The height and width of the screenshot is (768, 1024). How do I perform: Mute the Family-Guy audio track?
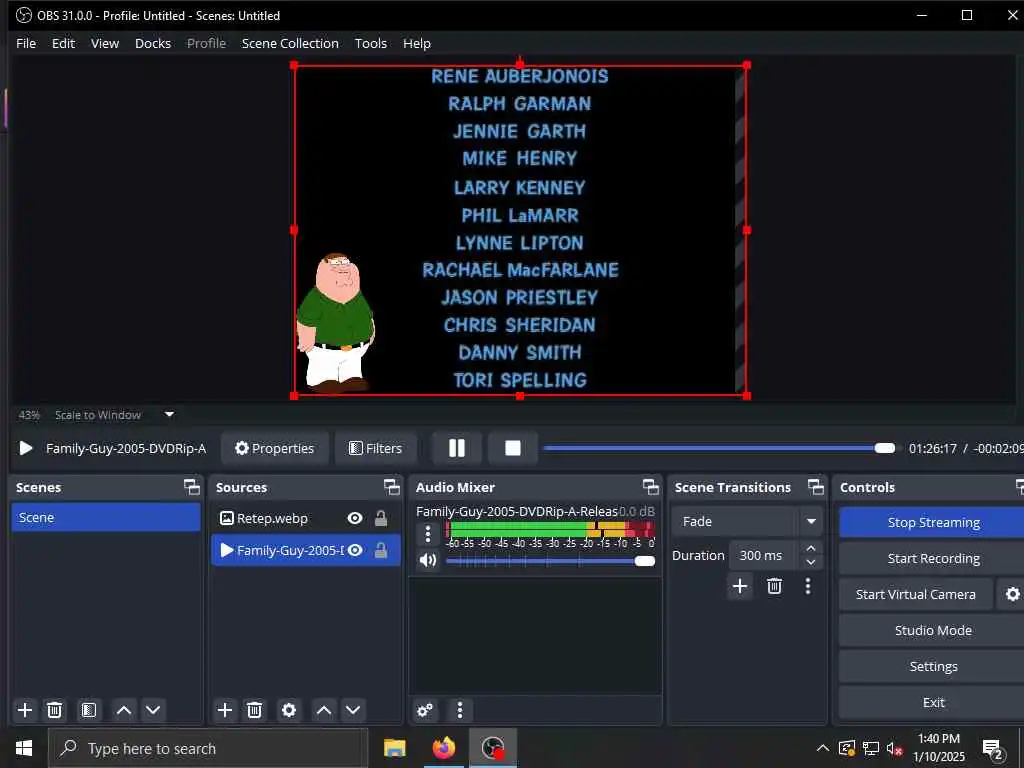coord(428,560)
